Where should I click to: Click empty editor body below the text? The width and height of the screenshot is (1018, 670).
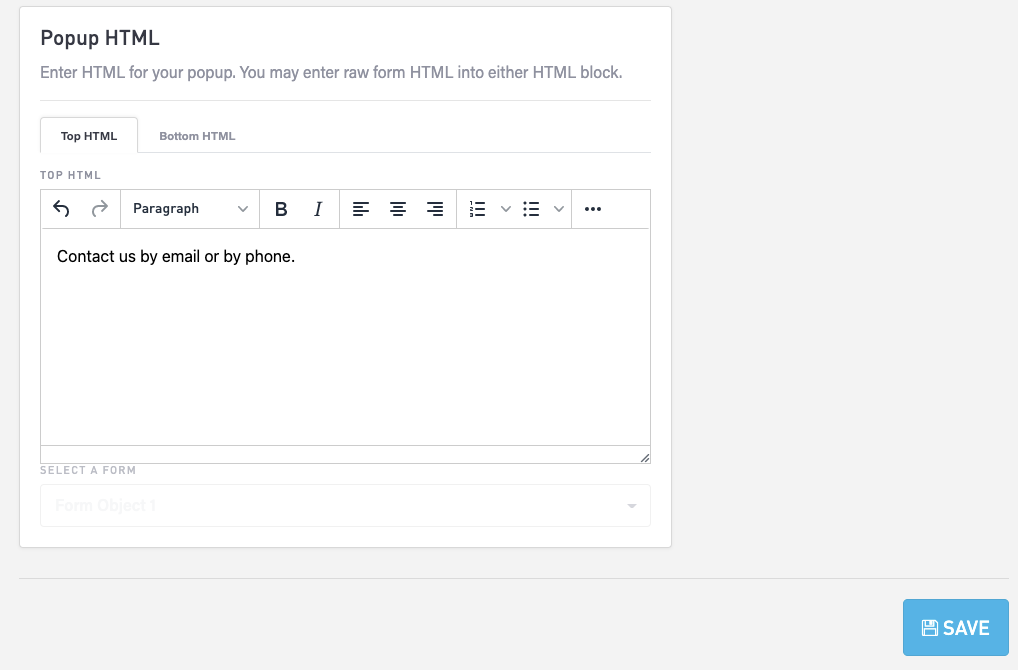tap(345, 360)
